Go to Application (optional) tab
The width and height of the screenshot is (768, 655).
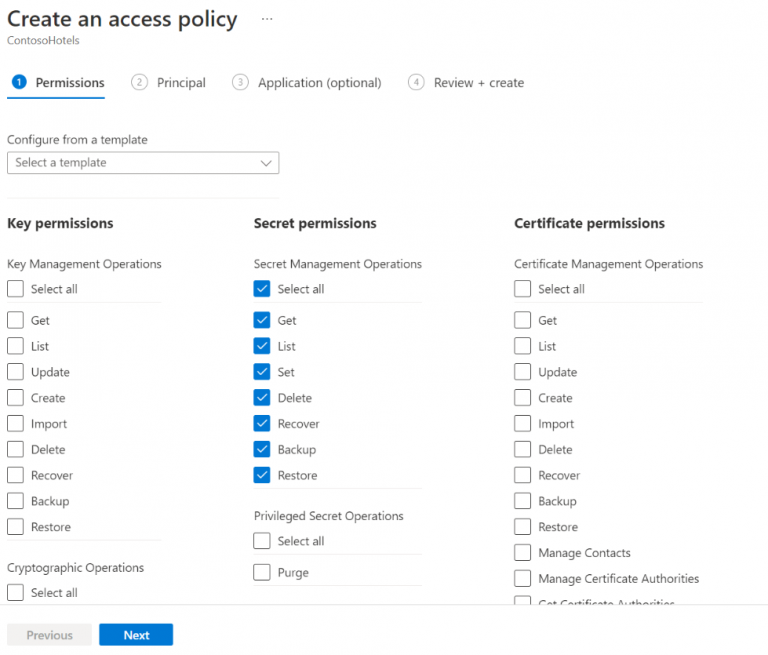319,83
